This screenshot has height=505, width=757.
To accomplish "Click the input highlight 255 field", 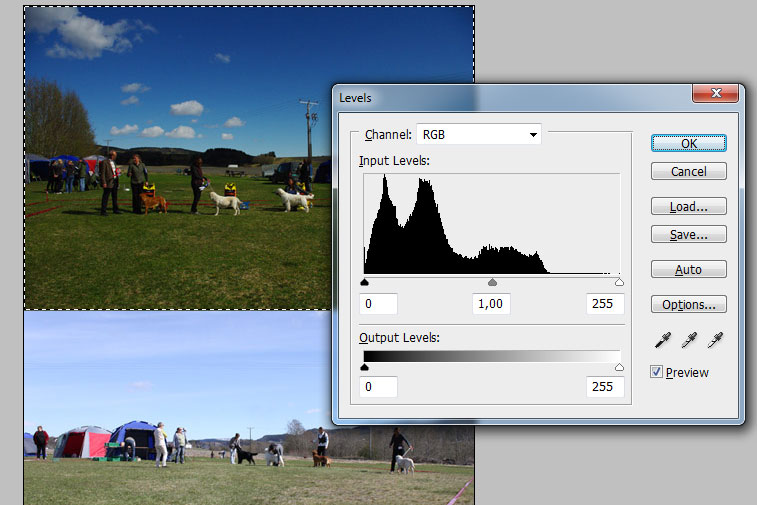I will pos(604,303).
